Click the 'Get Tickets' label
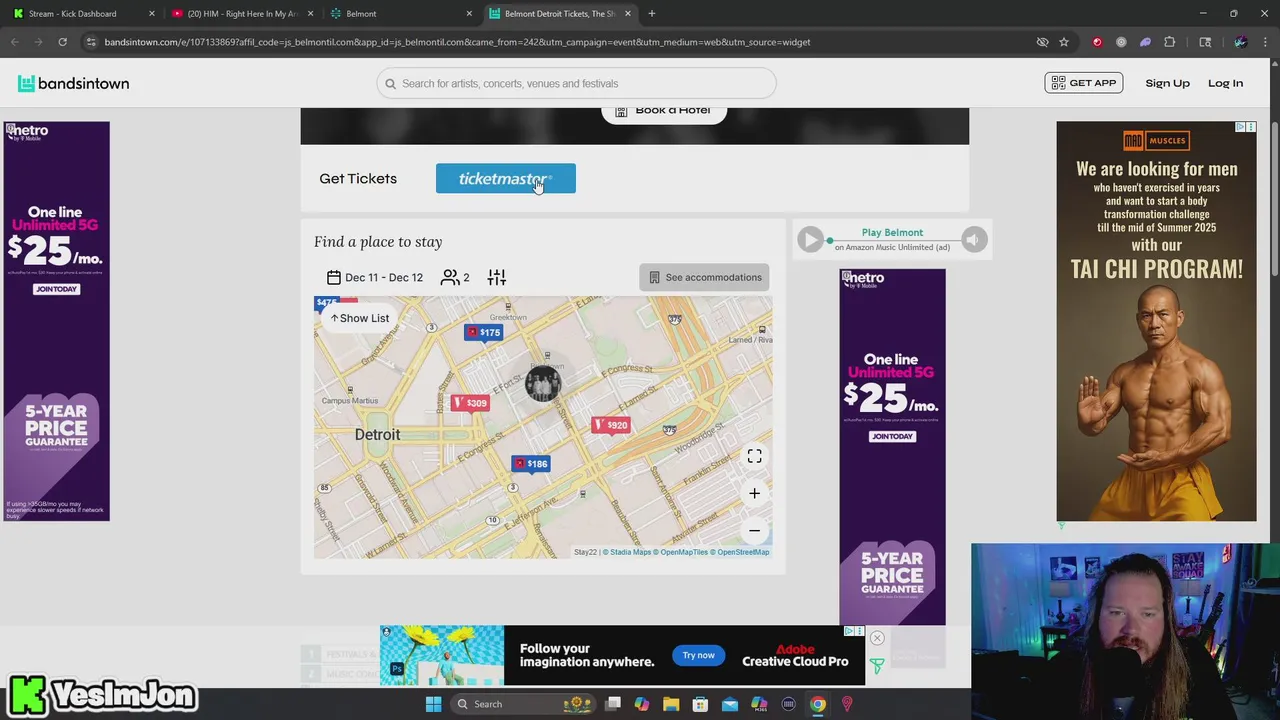 point(358,178)
